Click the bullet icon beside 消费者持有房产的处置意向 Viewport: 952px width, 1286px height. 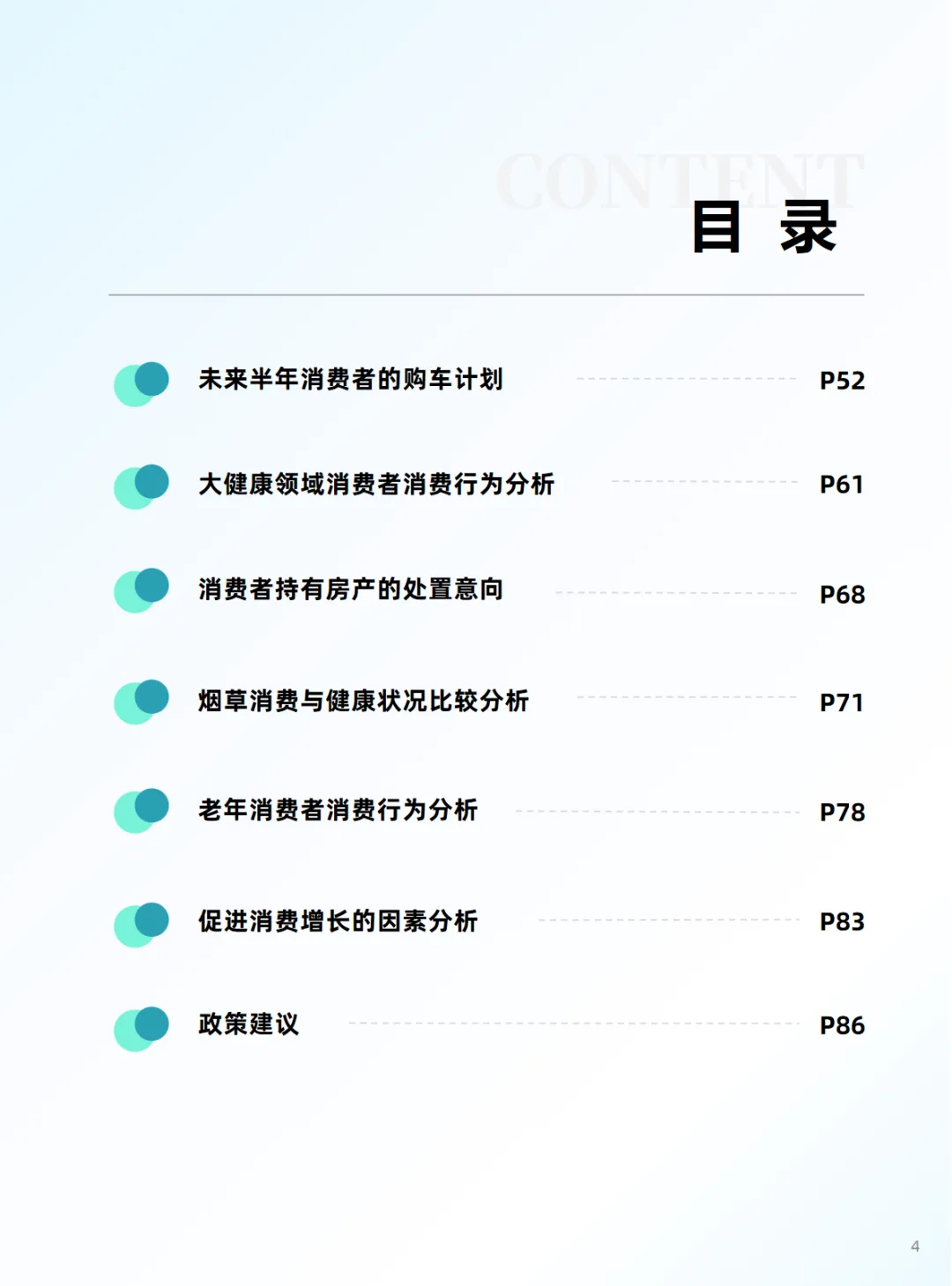point(141,590)
